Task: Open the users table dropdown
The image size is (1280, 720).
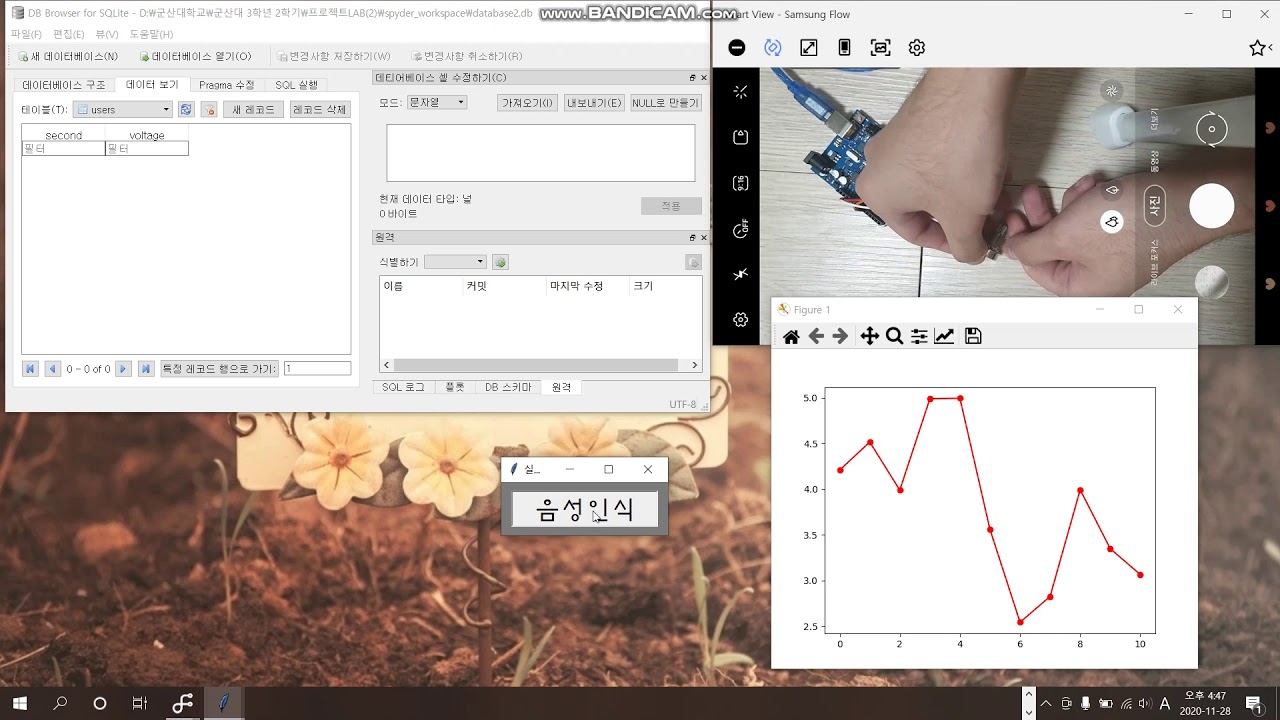Action: [x=123, y=110]
